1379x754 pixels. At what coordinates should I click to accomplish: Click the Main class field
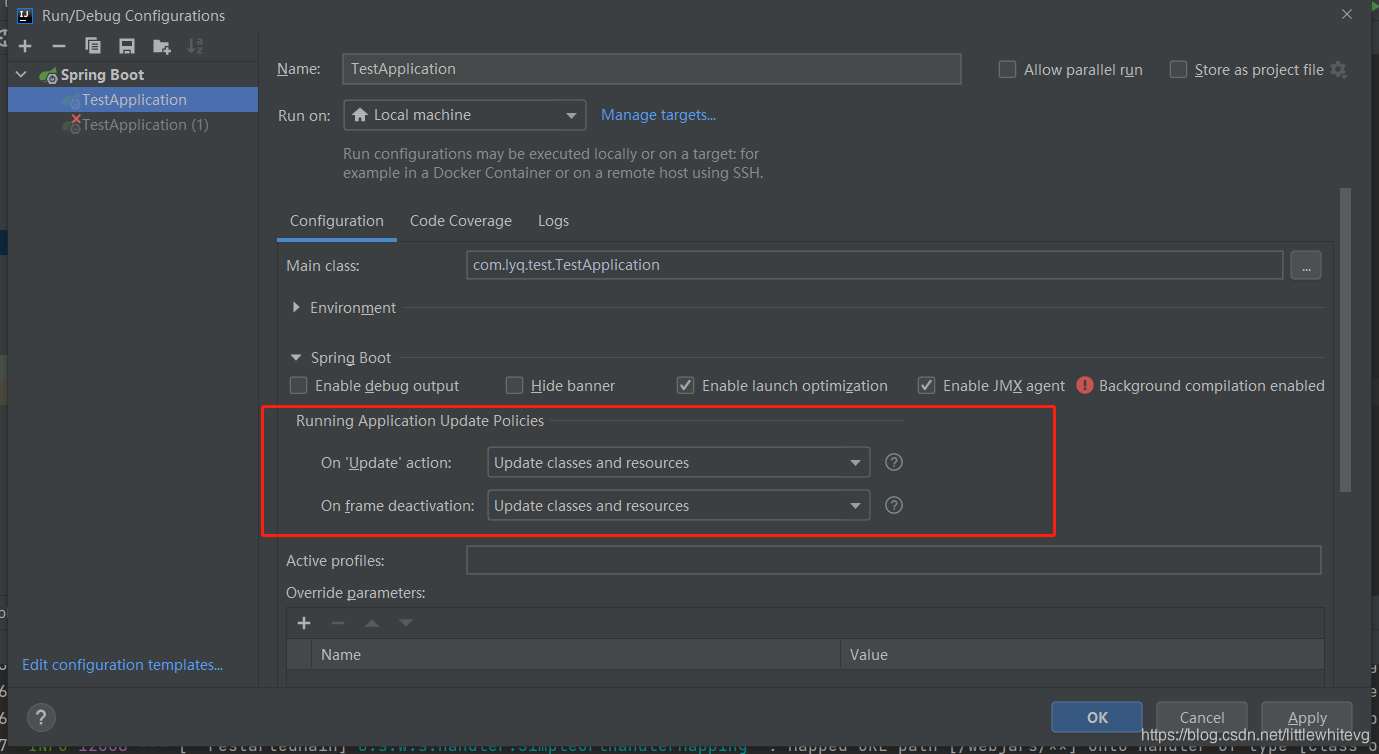[x=875, y=265]
